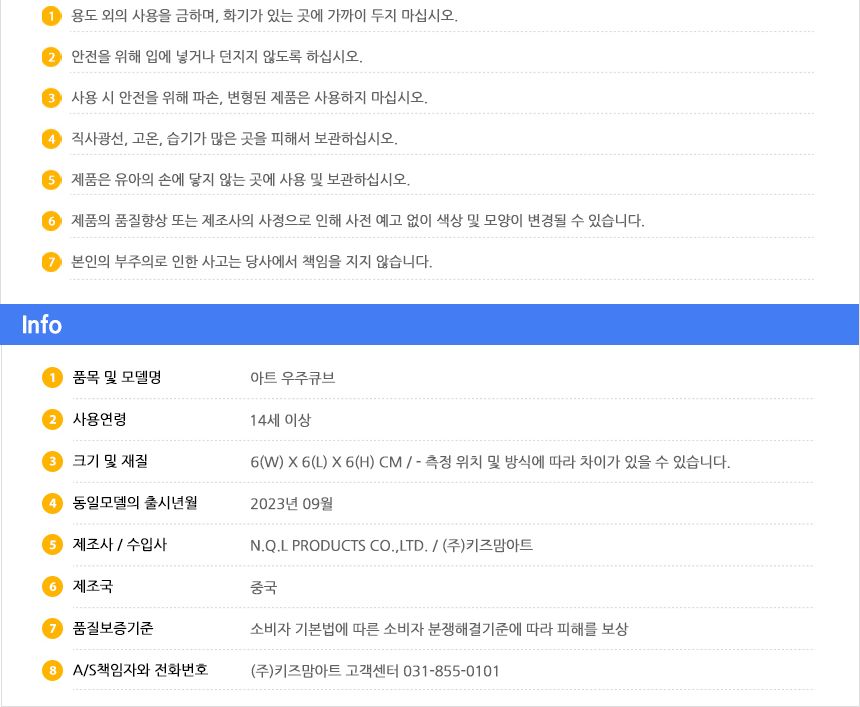Select the badge beside 품목 및 모델명 row
The height and width of the screenshot is (707, 860).
[x=51, y=377]
